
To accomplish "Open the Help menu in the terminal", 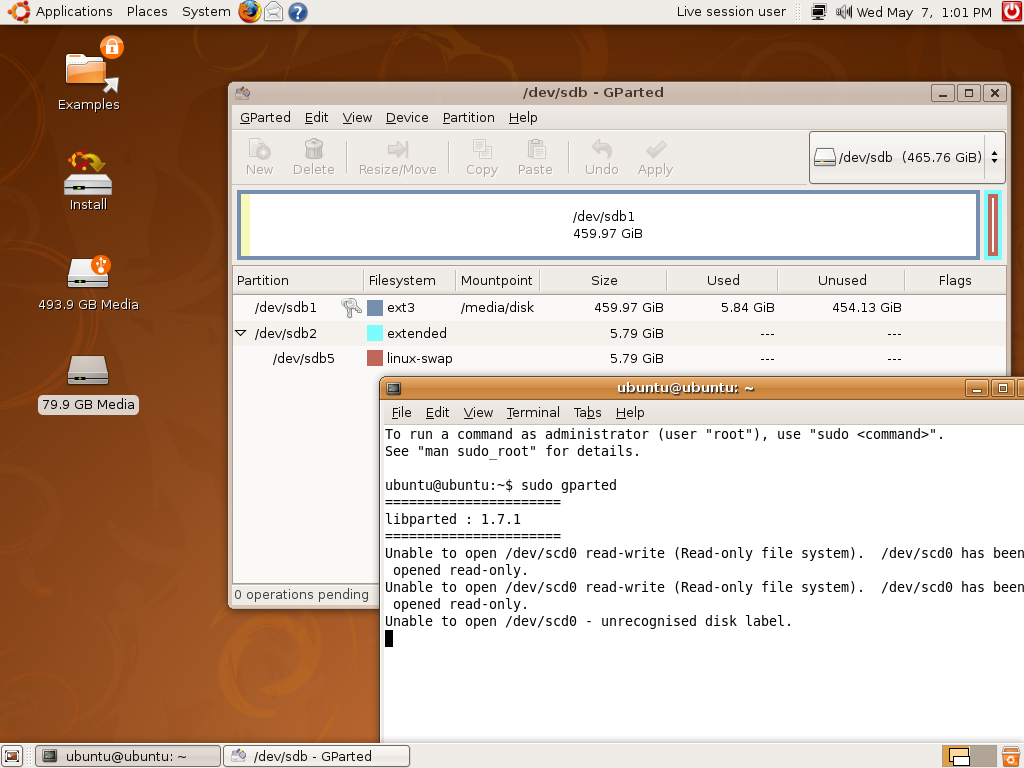I will coord(630,413).
